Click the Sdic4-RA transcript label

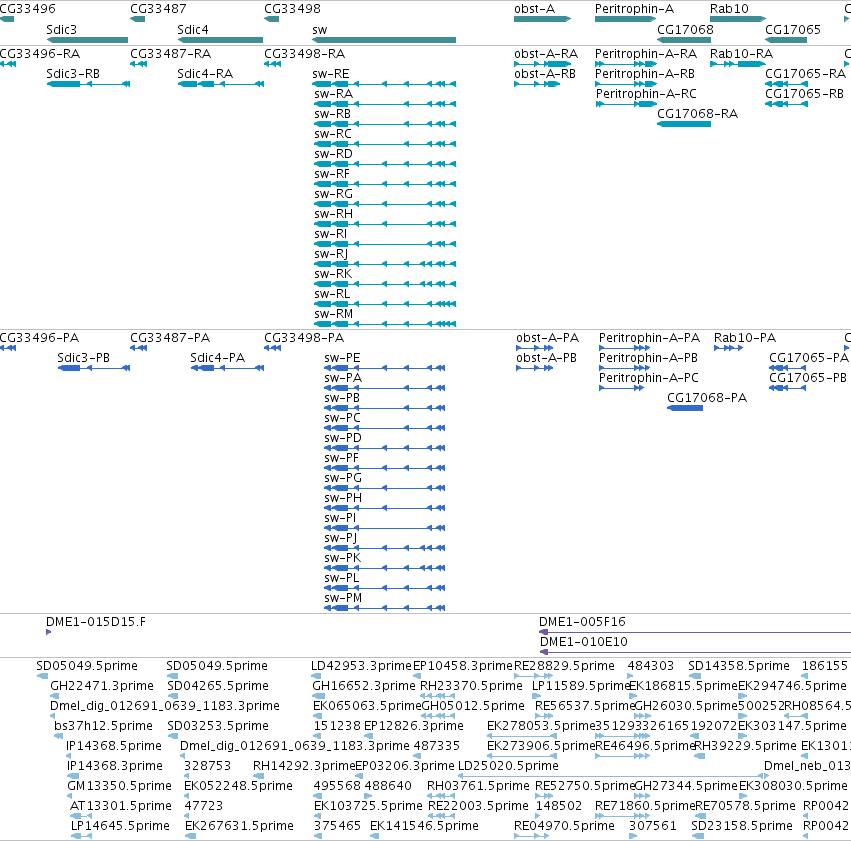[x=205, y=74]
